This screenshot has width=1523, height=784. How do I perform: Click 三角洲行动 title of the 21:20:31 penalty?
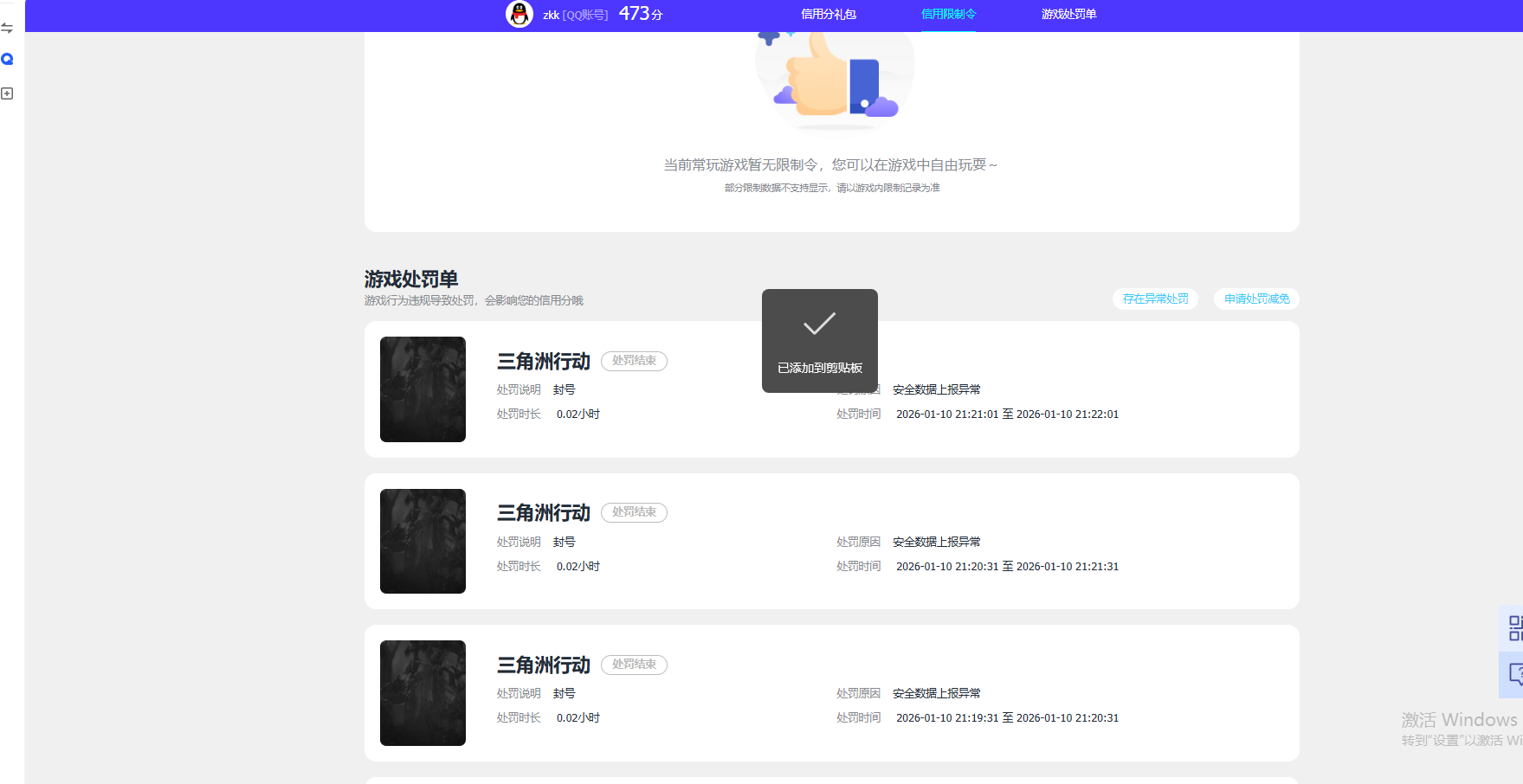point(544,513)
